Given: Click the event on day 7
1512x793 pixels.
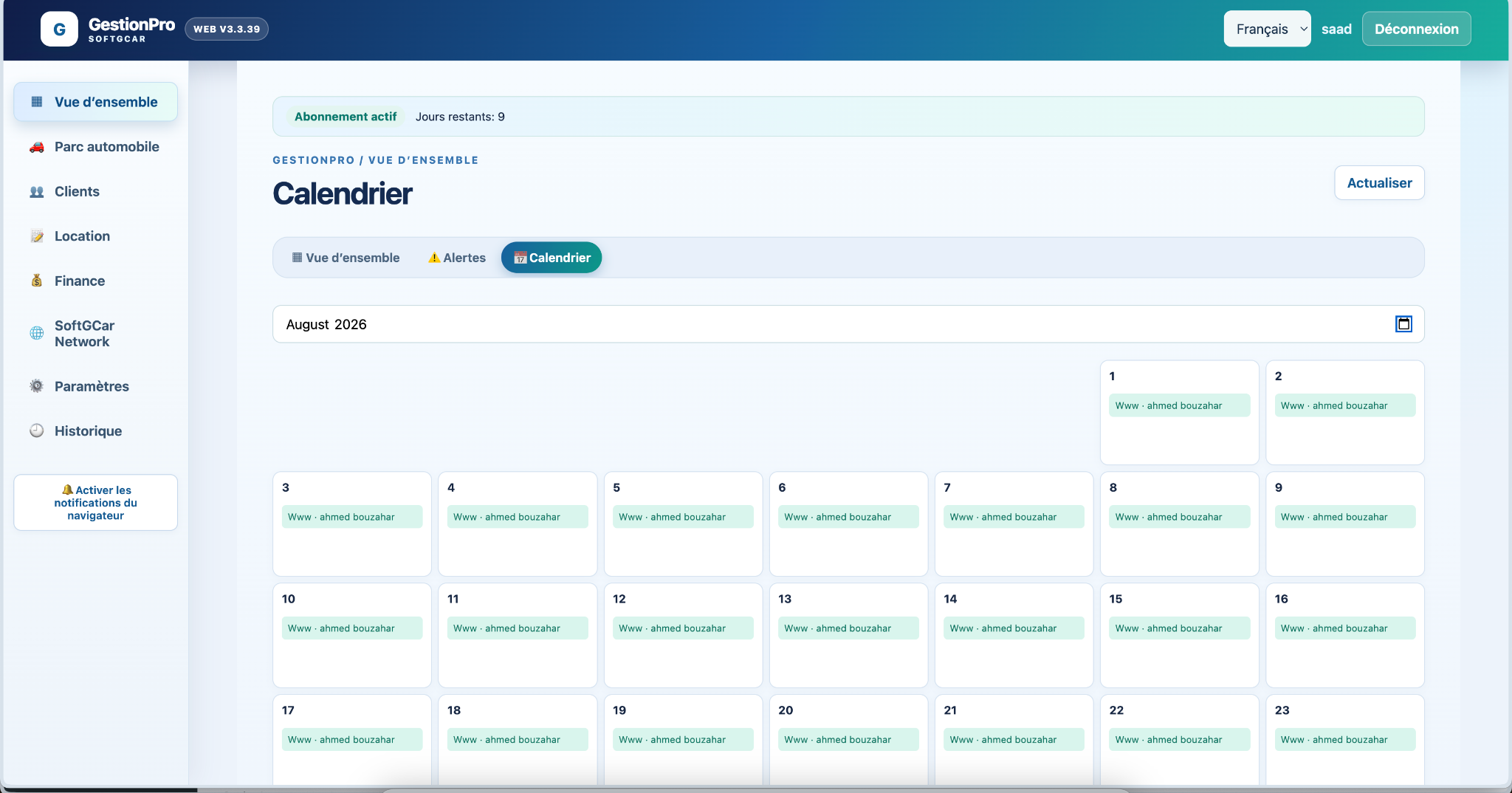Looking at the screenshot, I should (1014, 517).
